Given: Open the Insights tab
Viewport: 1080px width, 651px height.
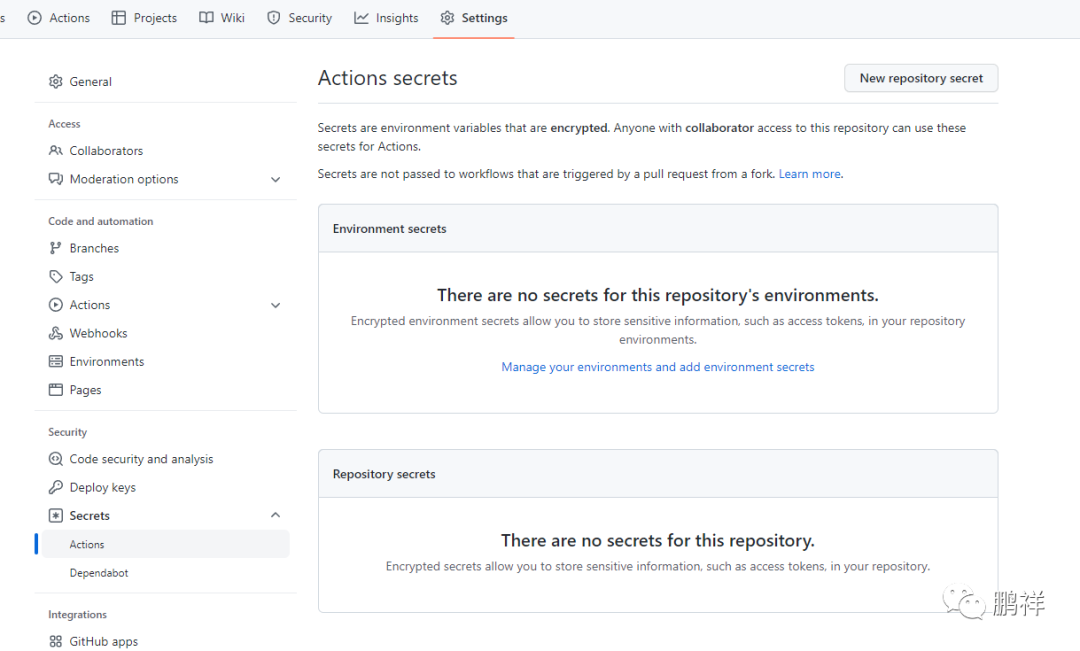Looking at the screenshot, I should [x=386, y=18].
